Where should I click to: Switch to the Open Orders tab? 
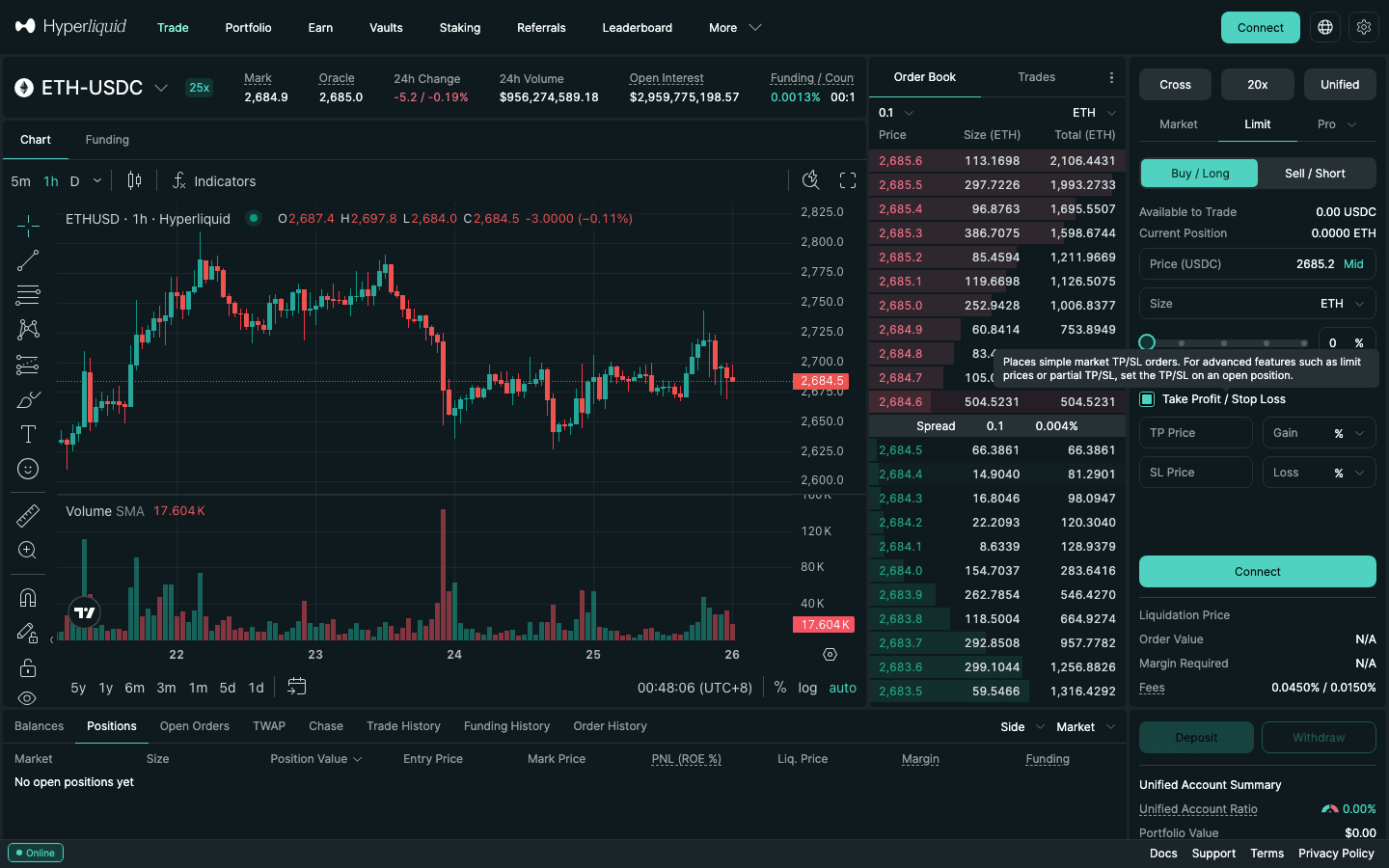[195, 726]
